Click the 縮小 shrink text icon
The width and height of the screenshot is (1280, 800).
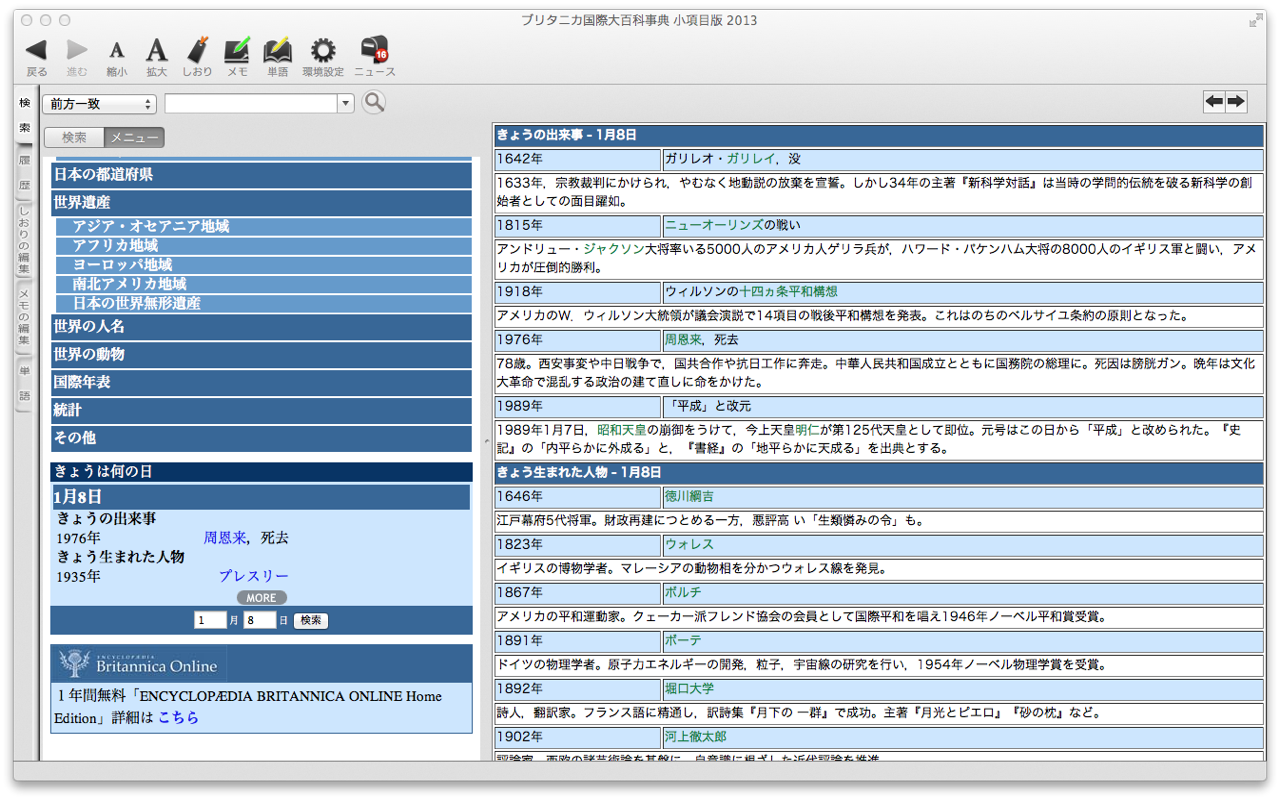117,50
